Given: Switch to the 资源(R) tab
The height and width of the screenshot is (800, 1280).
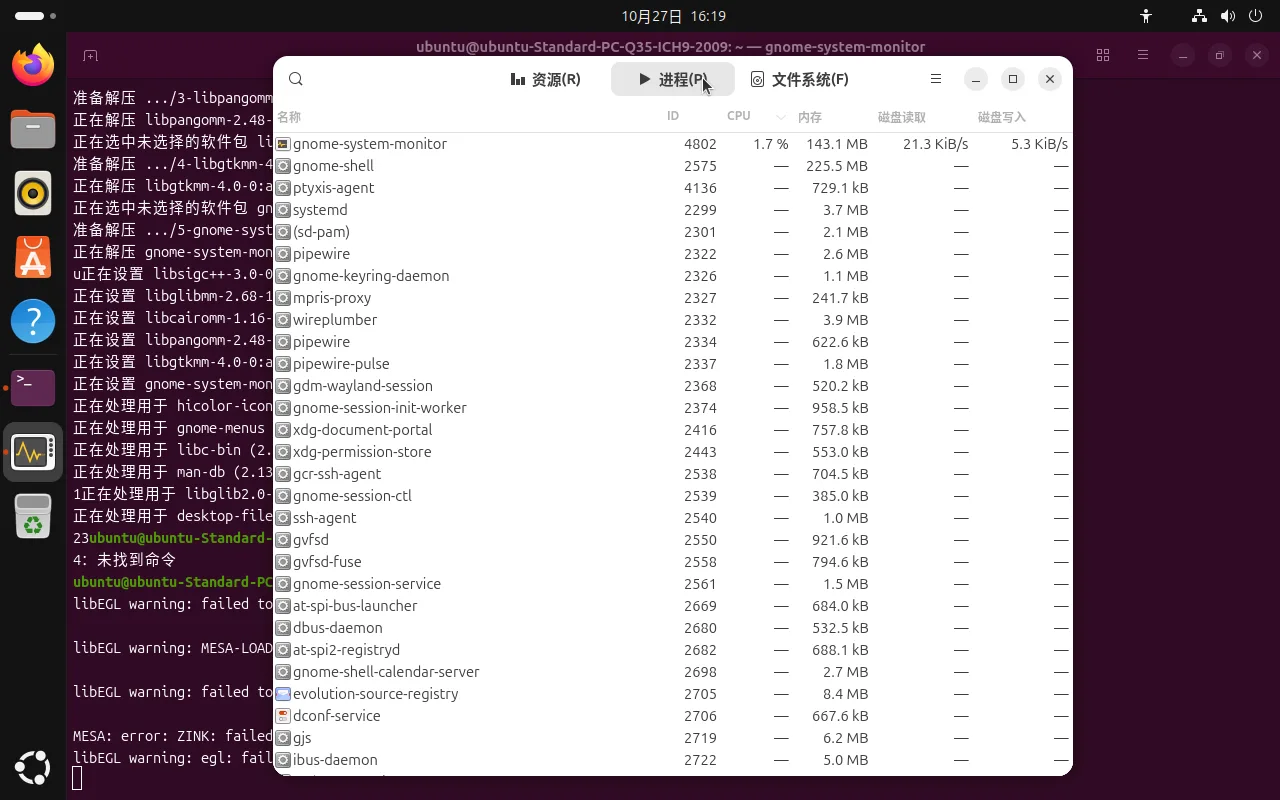Looking at the screenshot, I should click(x=545, y=79).
